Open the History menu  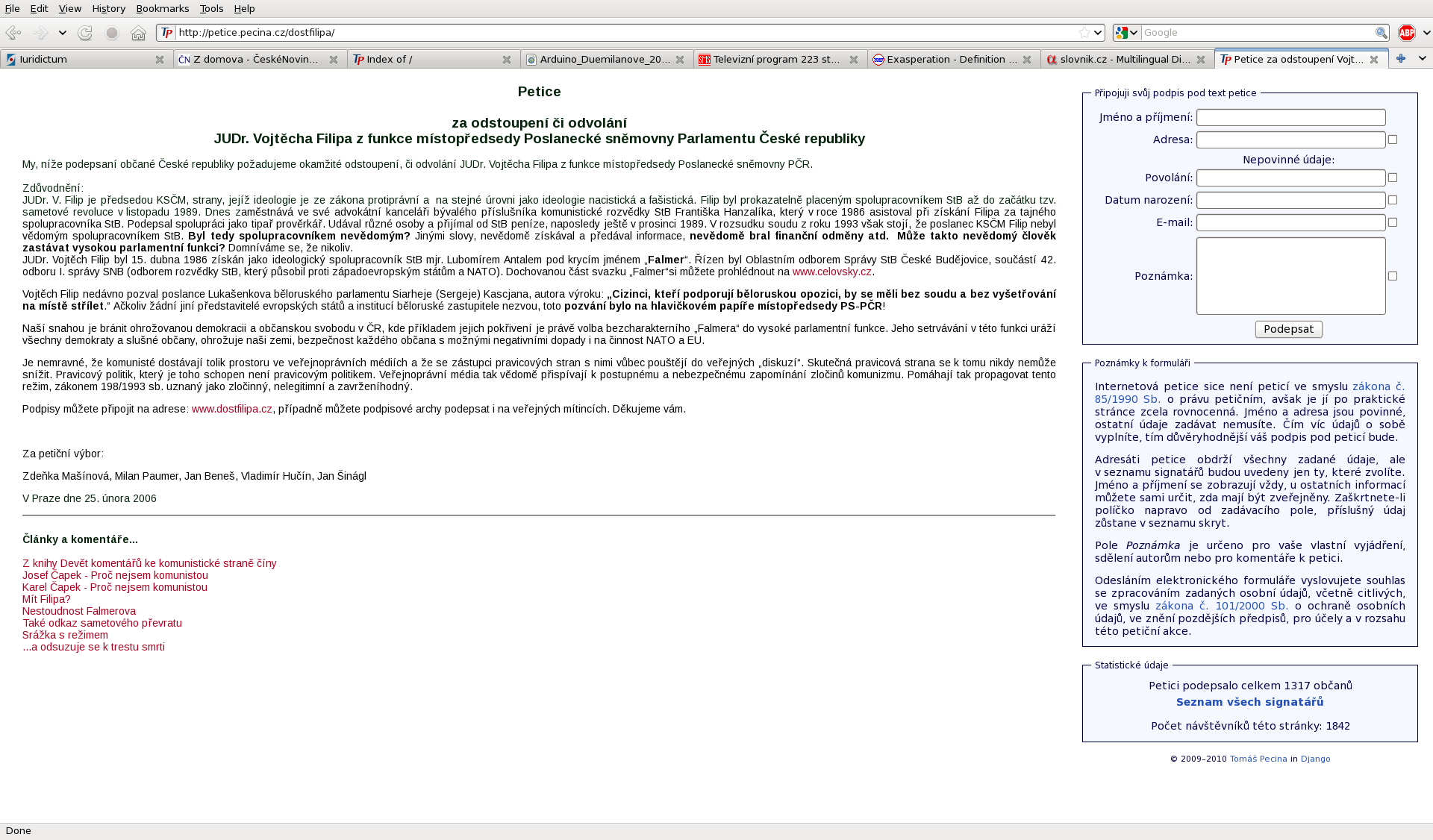(x=109, y=8)
